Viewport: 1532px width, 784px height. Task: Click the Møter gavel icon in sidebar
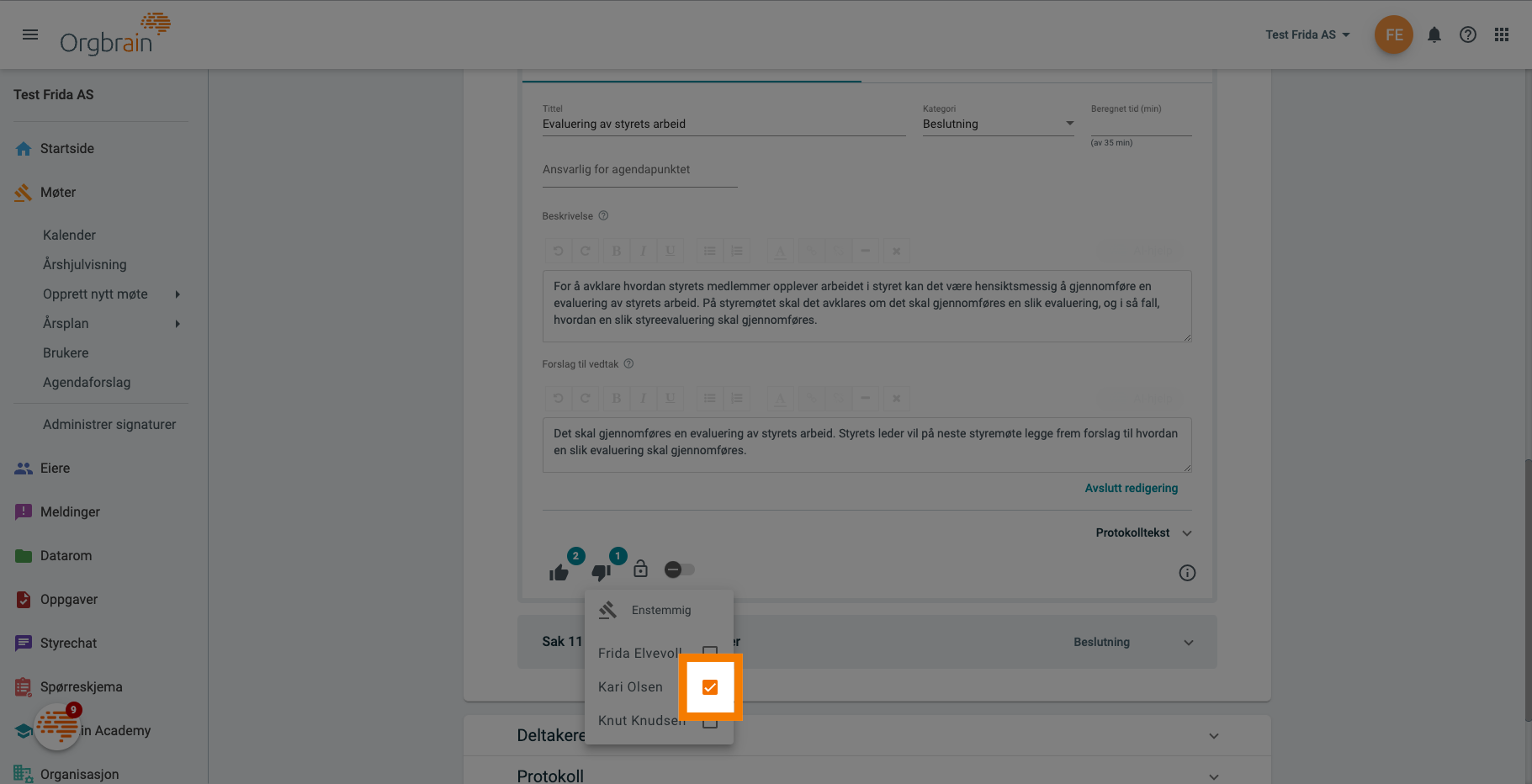tap(24, 193)
